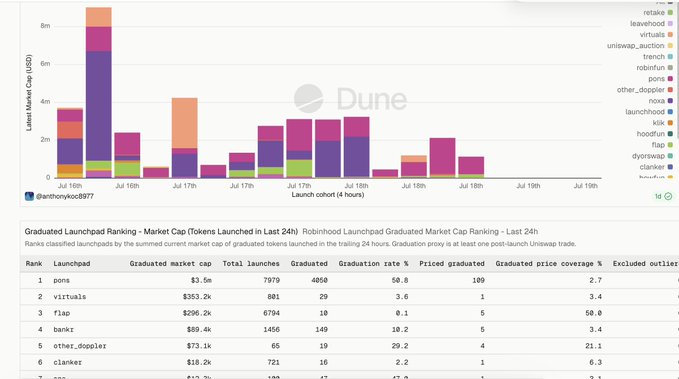Viewport: 679px width, 379px height.
Task: Click graduated count 4050
Action: [x=319, y=280]
